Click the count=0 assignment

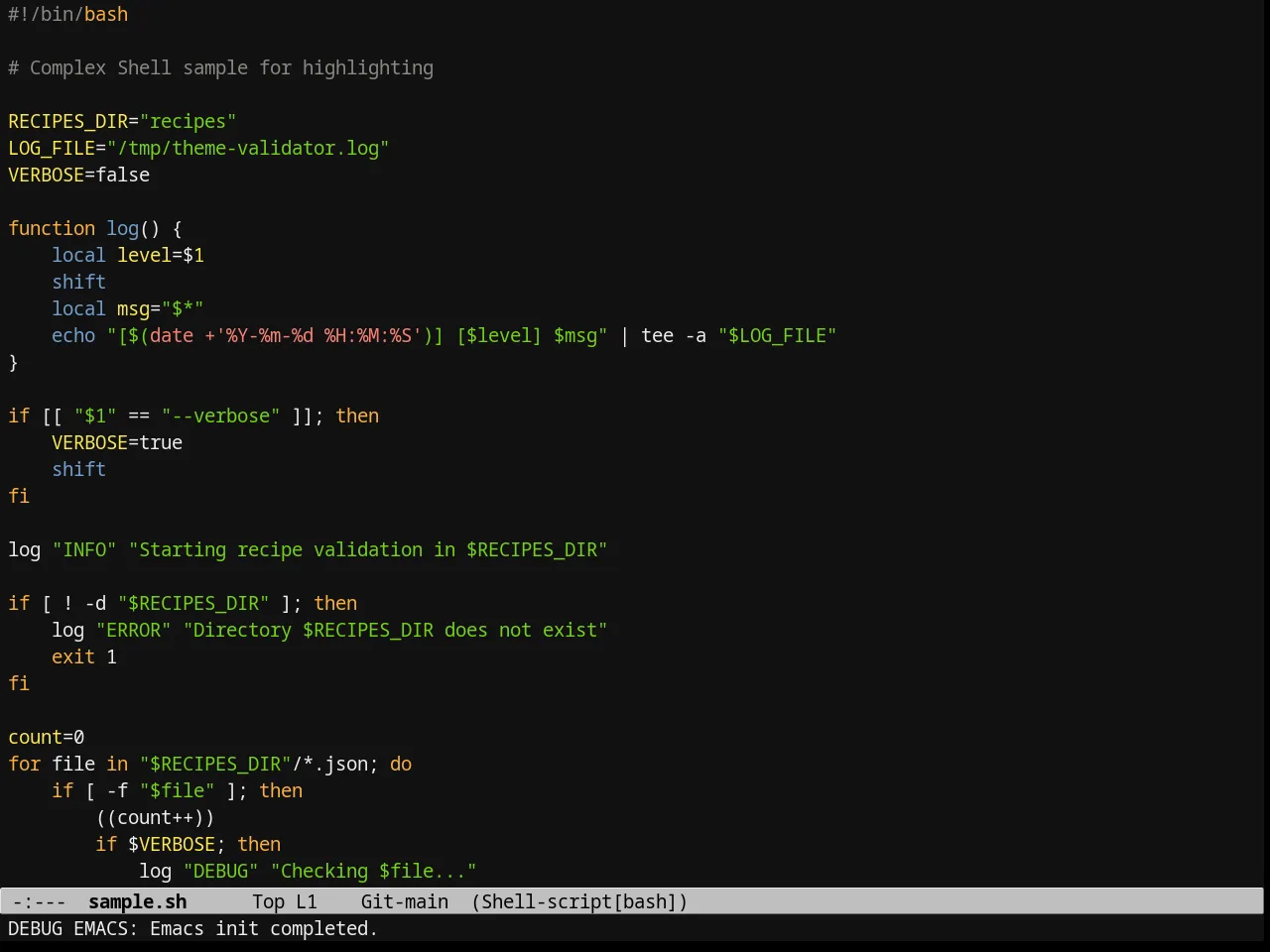(x=47, y=737)
